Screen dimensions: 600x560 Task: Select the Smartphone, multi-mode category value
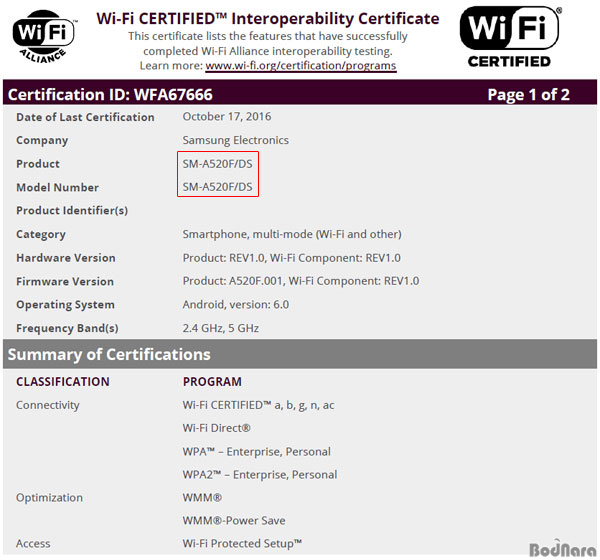pyautogui.click(x=292, y=234)
